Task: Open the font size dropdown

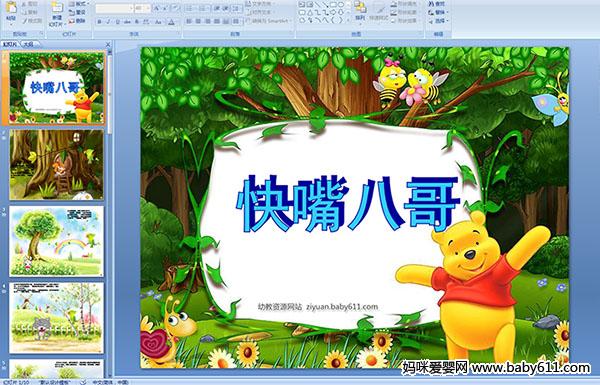Action: point(142,8)
